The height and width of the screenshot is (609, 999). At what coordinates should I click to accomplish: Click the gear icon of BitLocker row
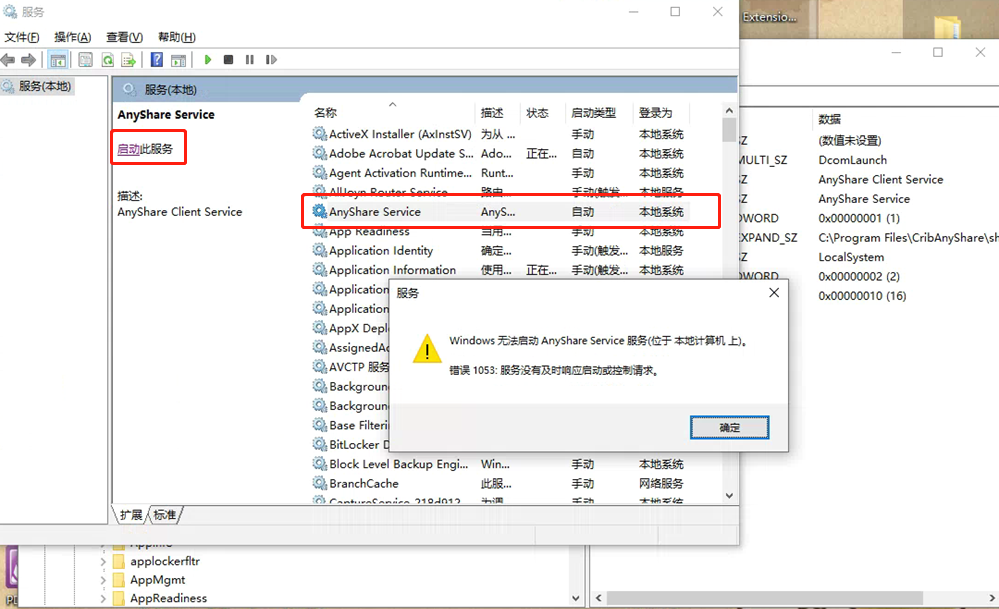319,444
